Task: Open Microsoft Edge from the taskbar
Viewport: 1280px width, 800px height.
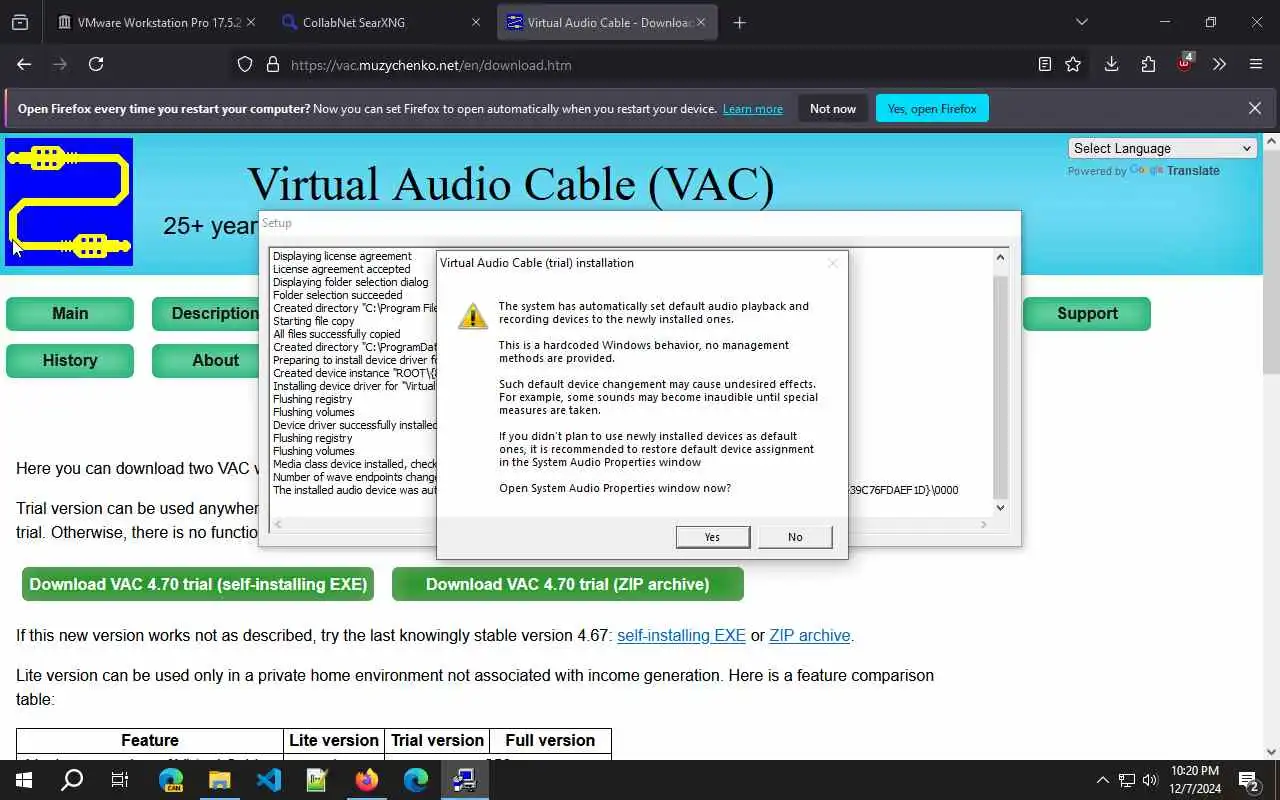Action: click(416, 780)
